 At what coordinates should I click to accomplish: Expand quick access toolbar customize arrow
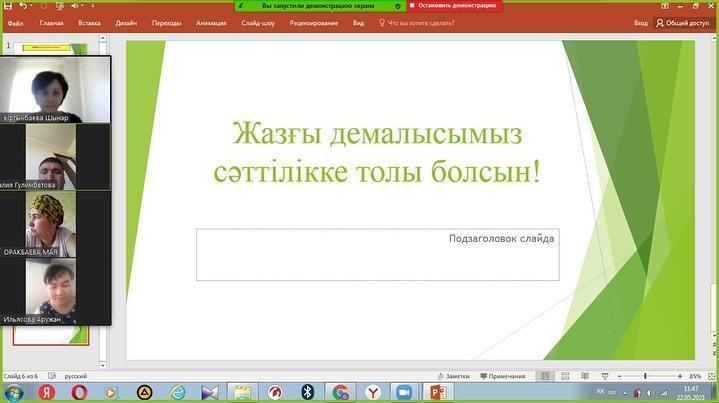coord(93,6)
